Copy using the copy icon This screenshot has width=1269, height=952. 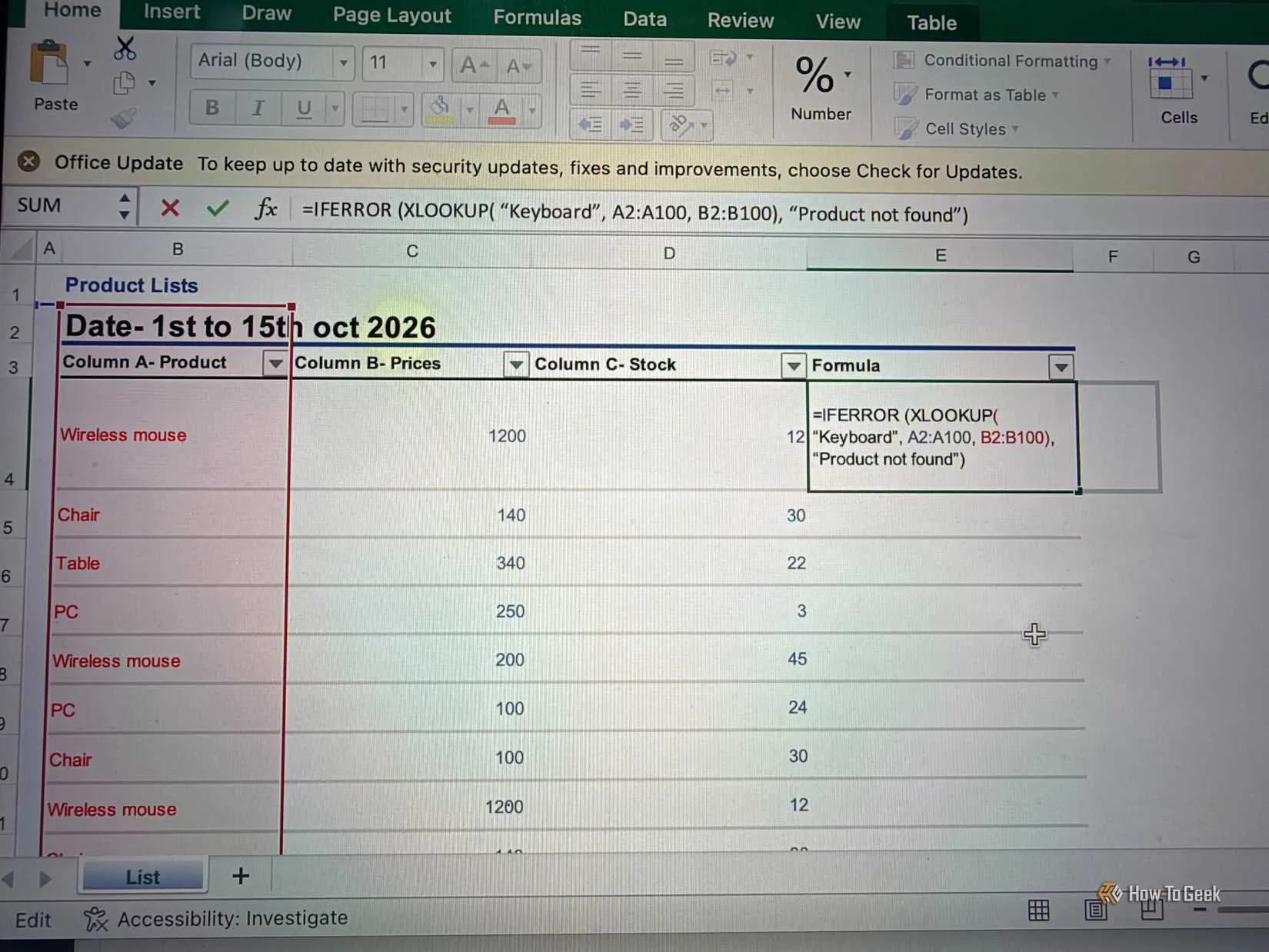click(x=124, y=82)
